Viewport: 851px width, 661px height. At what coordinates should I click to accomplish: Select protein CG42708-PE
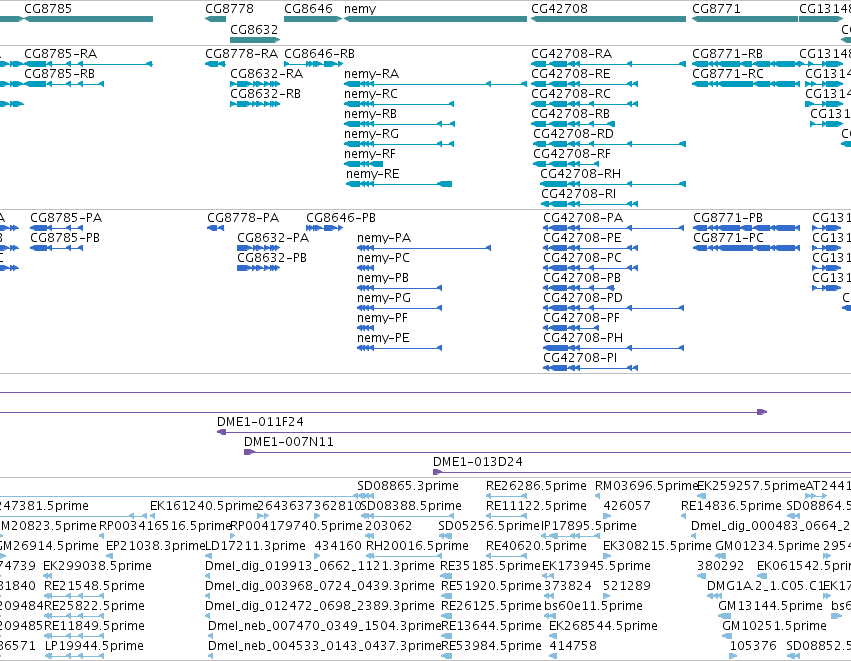pos(590,248)
